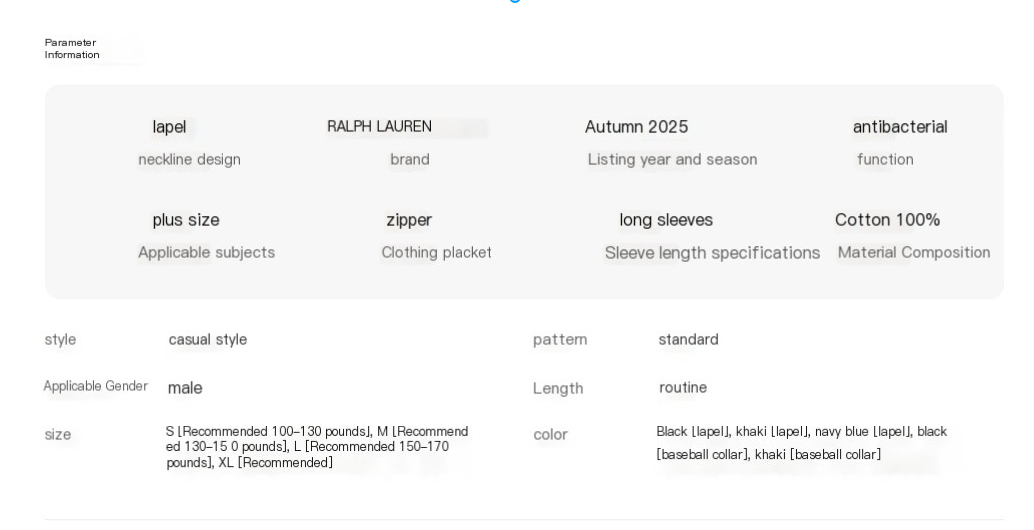Click the casual style value
Image resolution: width=1034 pixels, height=530 pixels.
[208, 340]
